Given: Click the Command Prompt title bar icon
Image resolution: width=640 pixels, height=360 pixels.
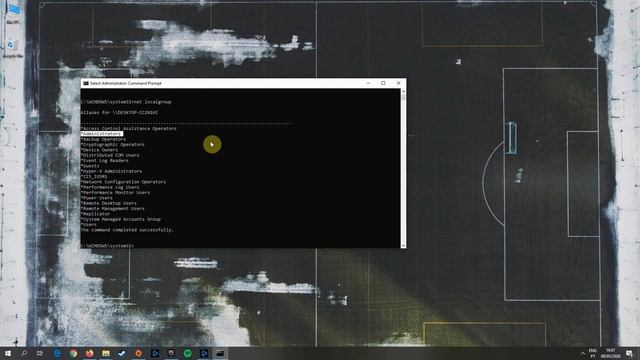Looking at the screenshot, I should [x=86, y=83].
